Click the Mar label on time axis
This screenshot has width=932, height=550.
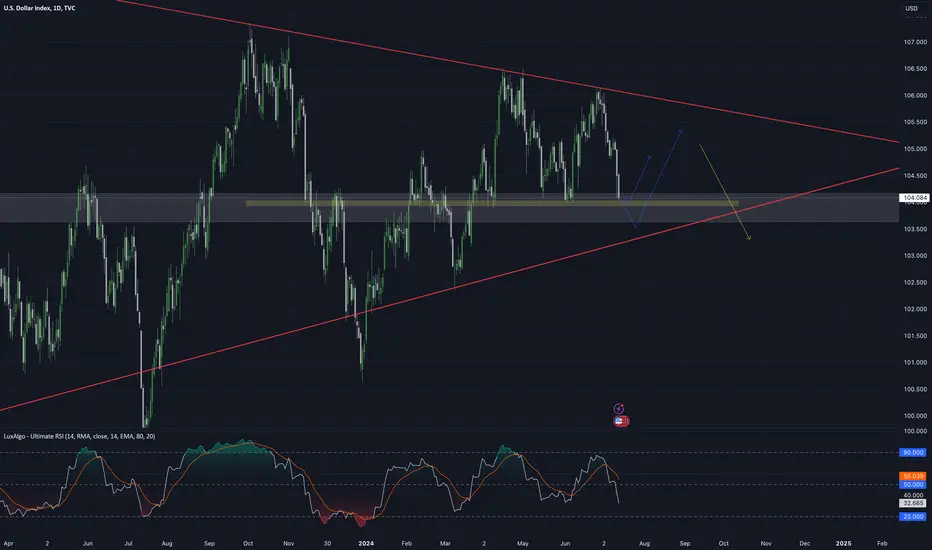click(445, 543)
